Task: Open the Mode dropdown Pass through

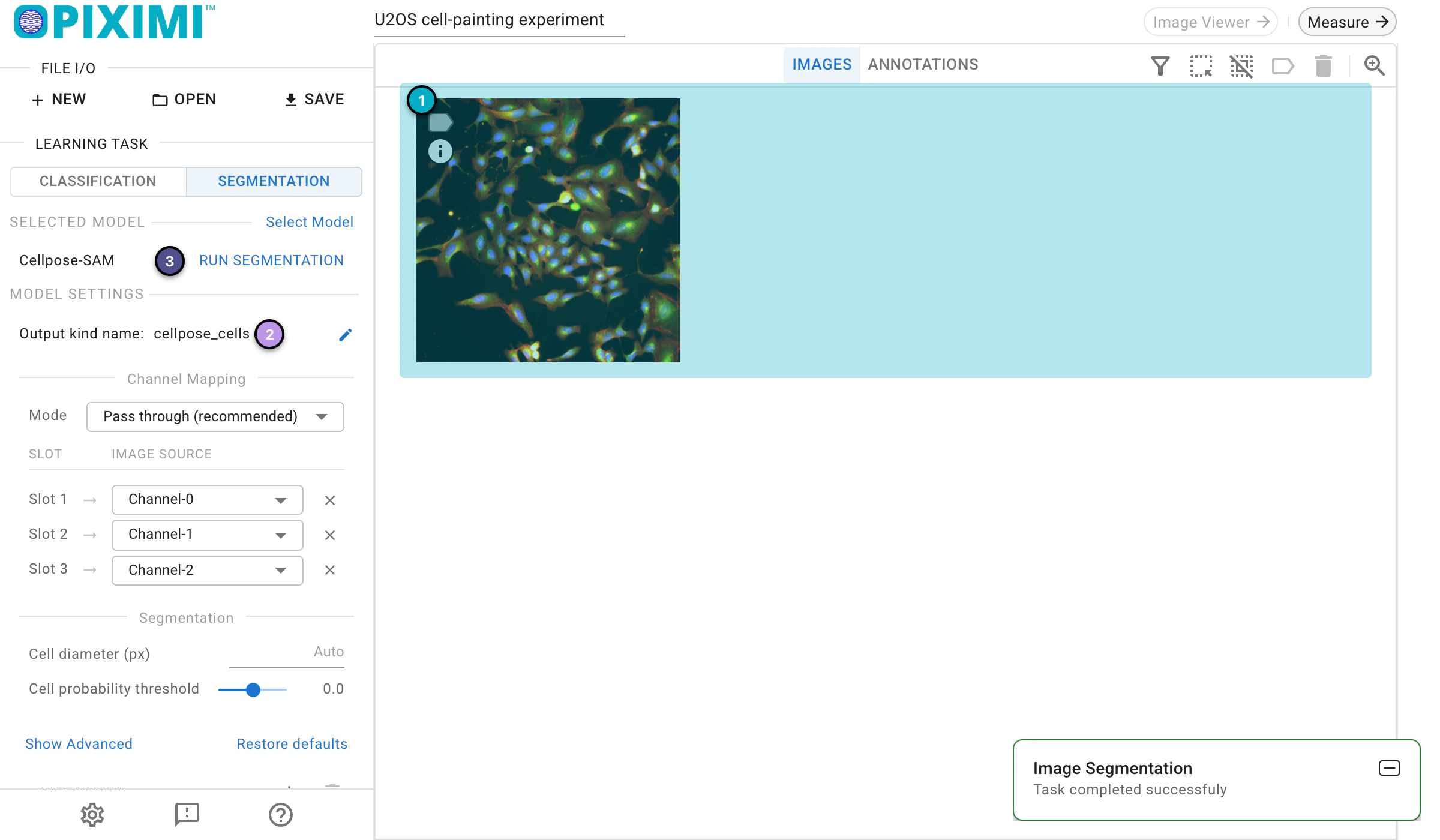Action: [215, 416]
